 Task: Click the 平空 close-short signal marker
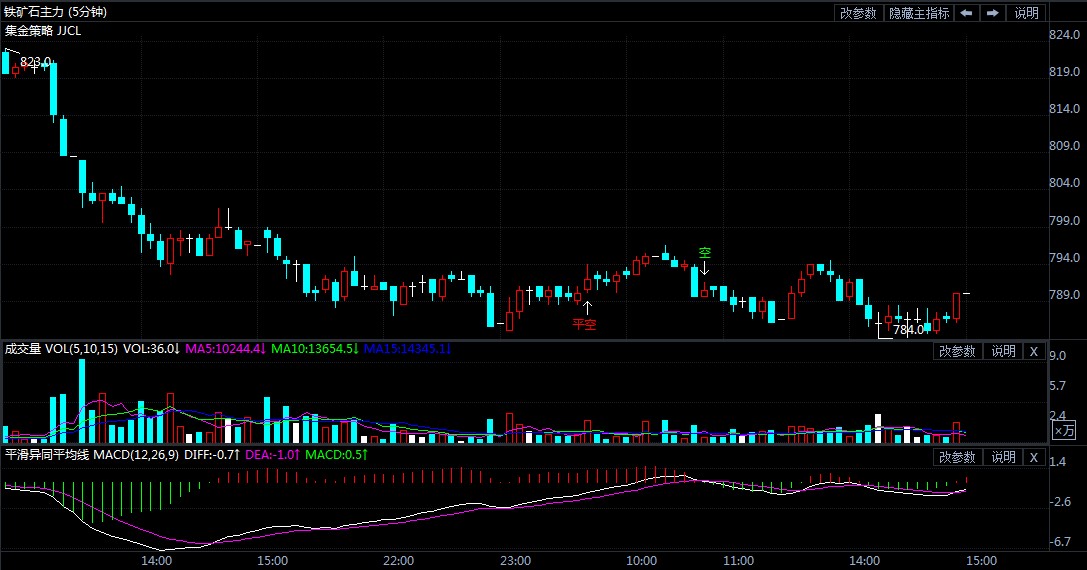[584, 324]
